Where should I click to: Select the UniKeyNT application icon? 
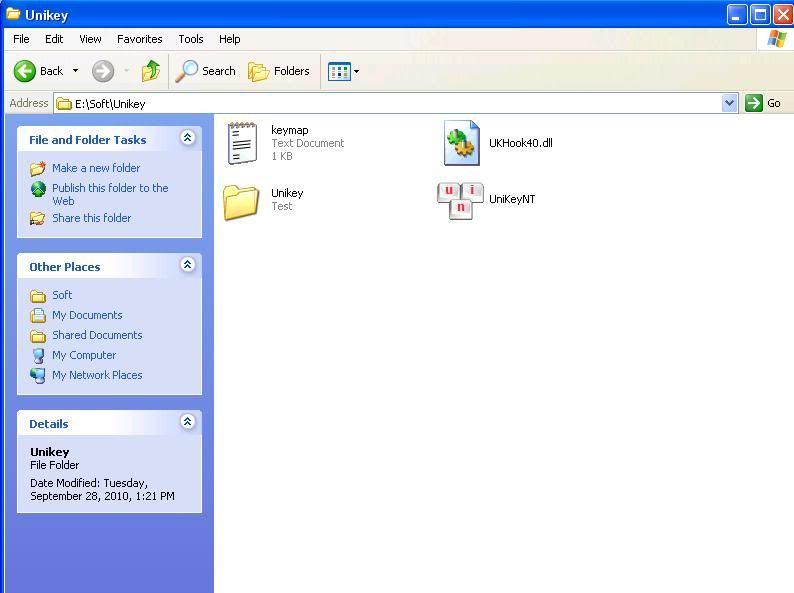click(x=460, y=201)
